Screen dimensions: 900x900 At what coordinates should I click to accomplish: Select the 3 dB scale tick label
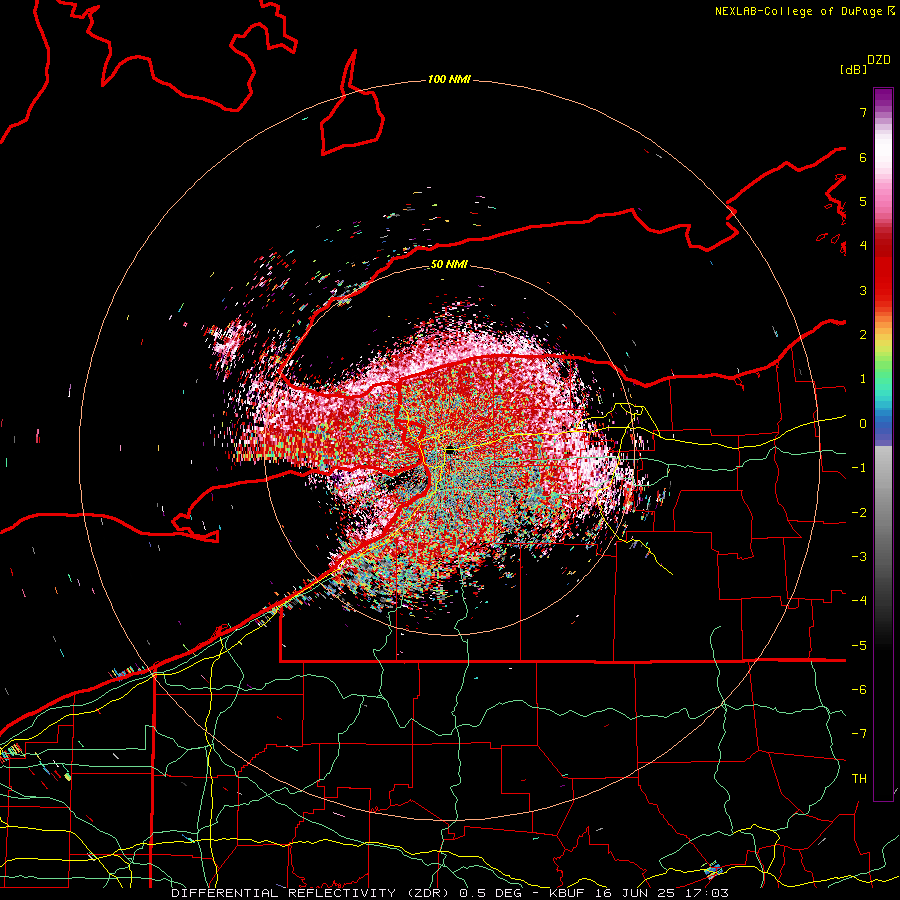(x=863, y=290)
